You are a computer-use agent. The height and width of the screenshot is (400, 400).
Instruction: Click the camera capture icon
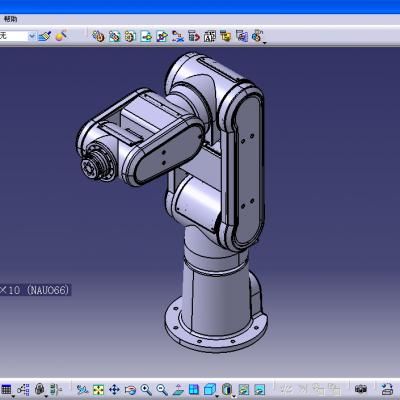tap(361, 389)
